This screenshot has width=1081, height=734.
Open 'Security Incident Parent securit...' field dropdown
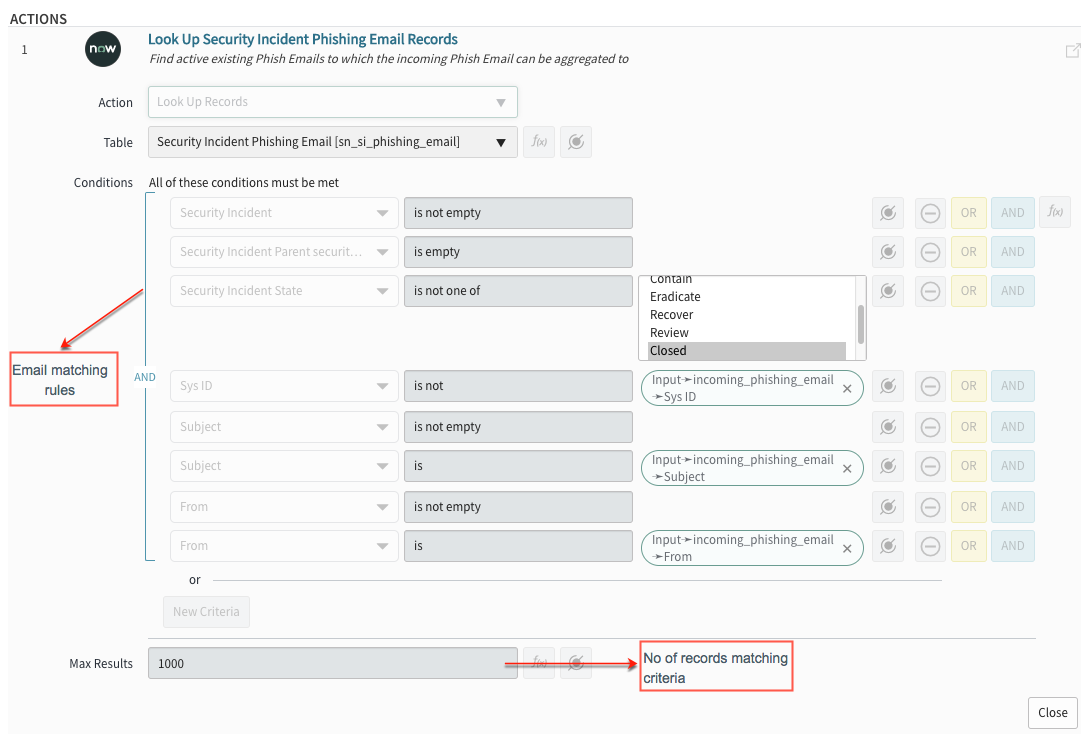pyautogui.click(x=284, y=252)
